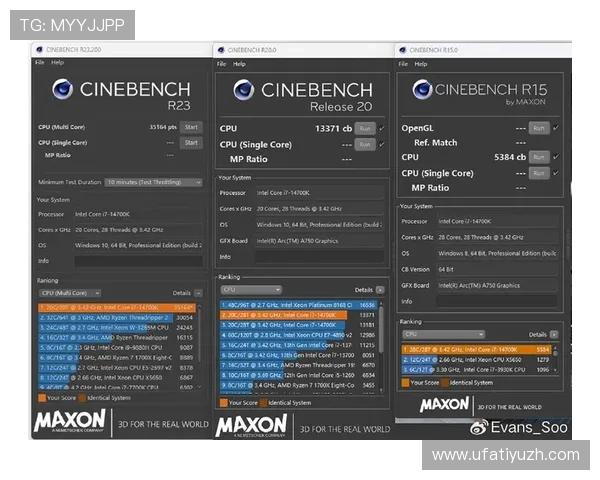This screenshot has width=600, height=480.
Task: Toggle the OpenGL test checkmark in R15
Action: tap(556, 128)
